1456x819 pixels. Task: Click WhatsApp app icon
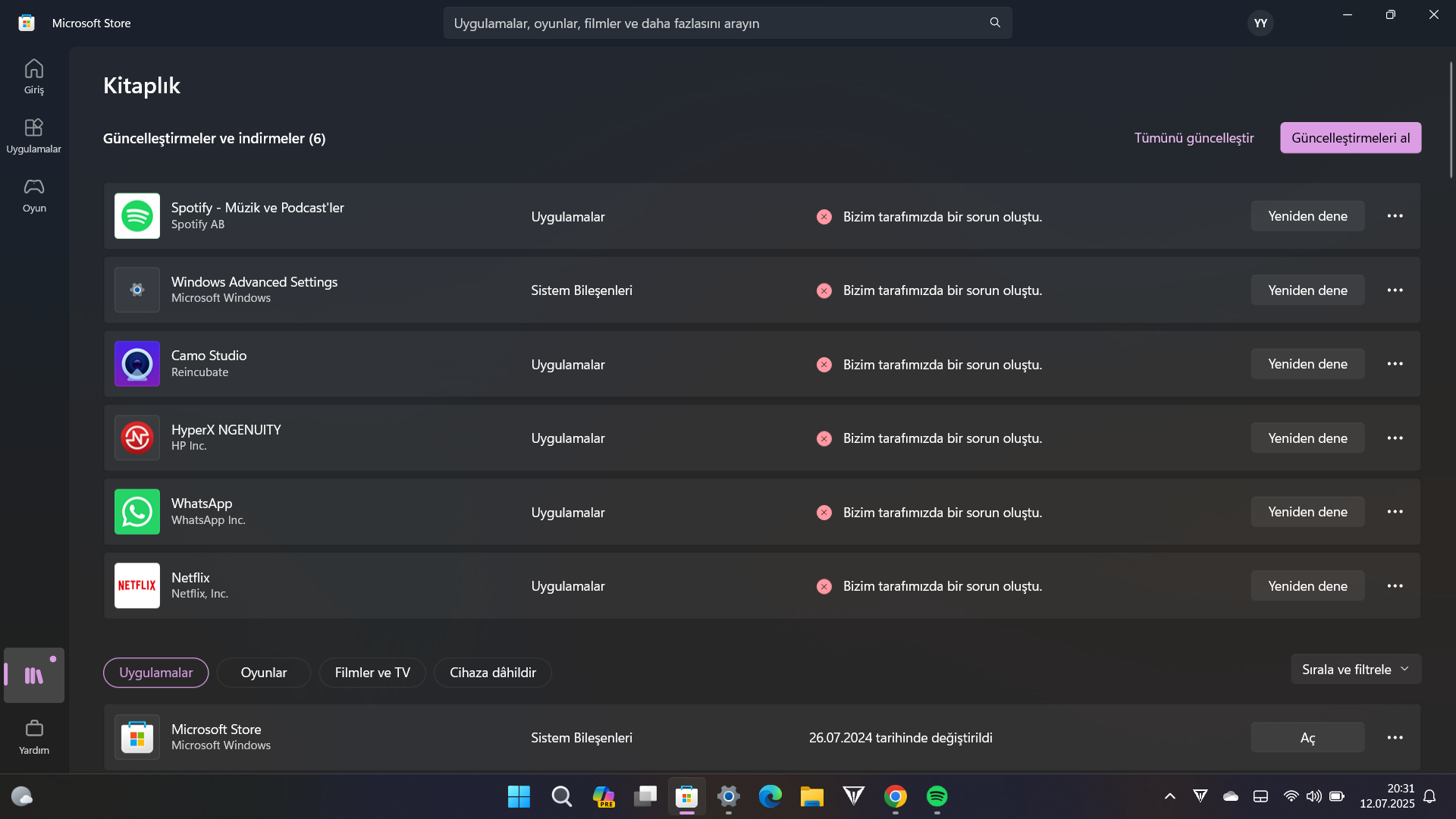pyautogui.click(x=137, y=512)
